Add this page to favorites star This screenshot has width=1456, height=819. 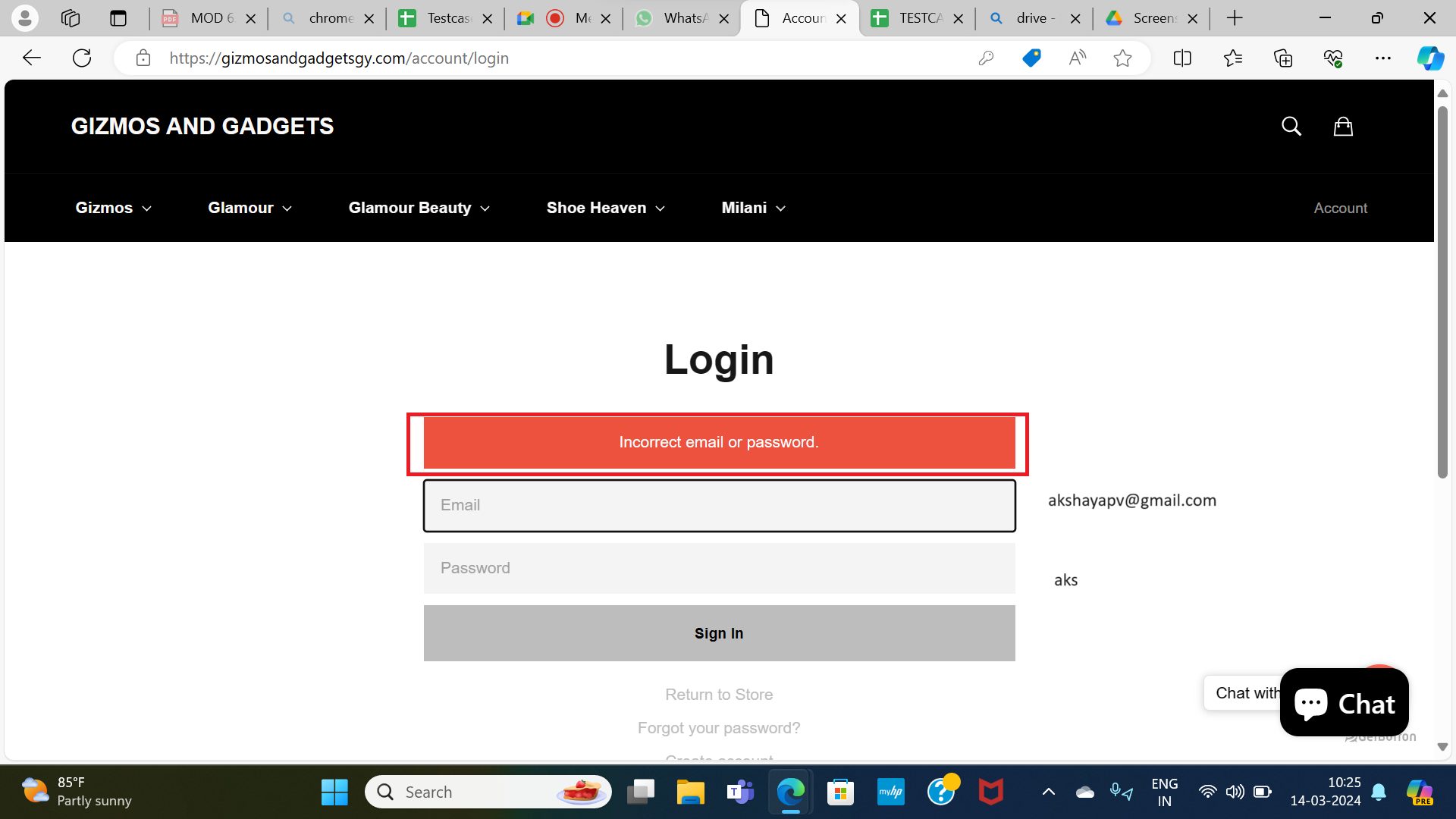pos(1123,58)
